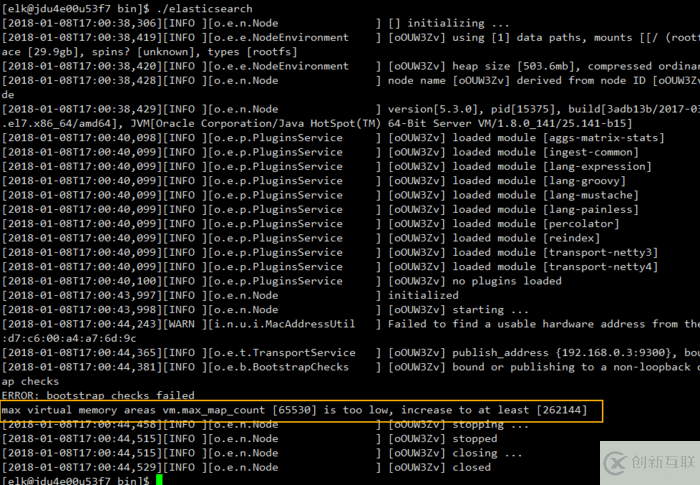Screen dimensions: 700x485
Task: Select 'node name [oOUW3Zv]' text
Action: 449,80
